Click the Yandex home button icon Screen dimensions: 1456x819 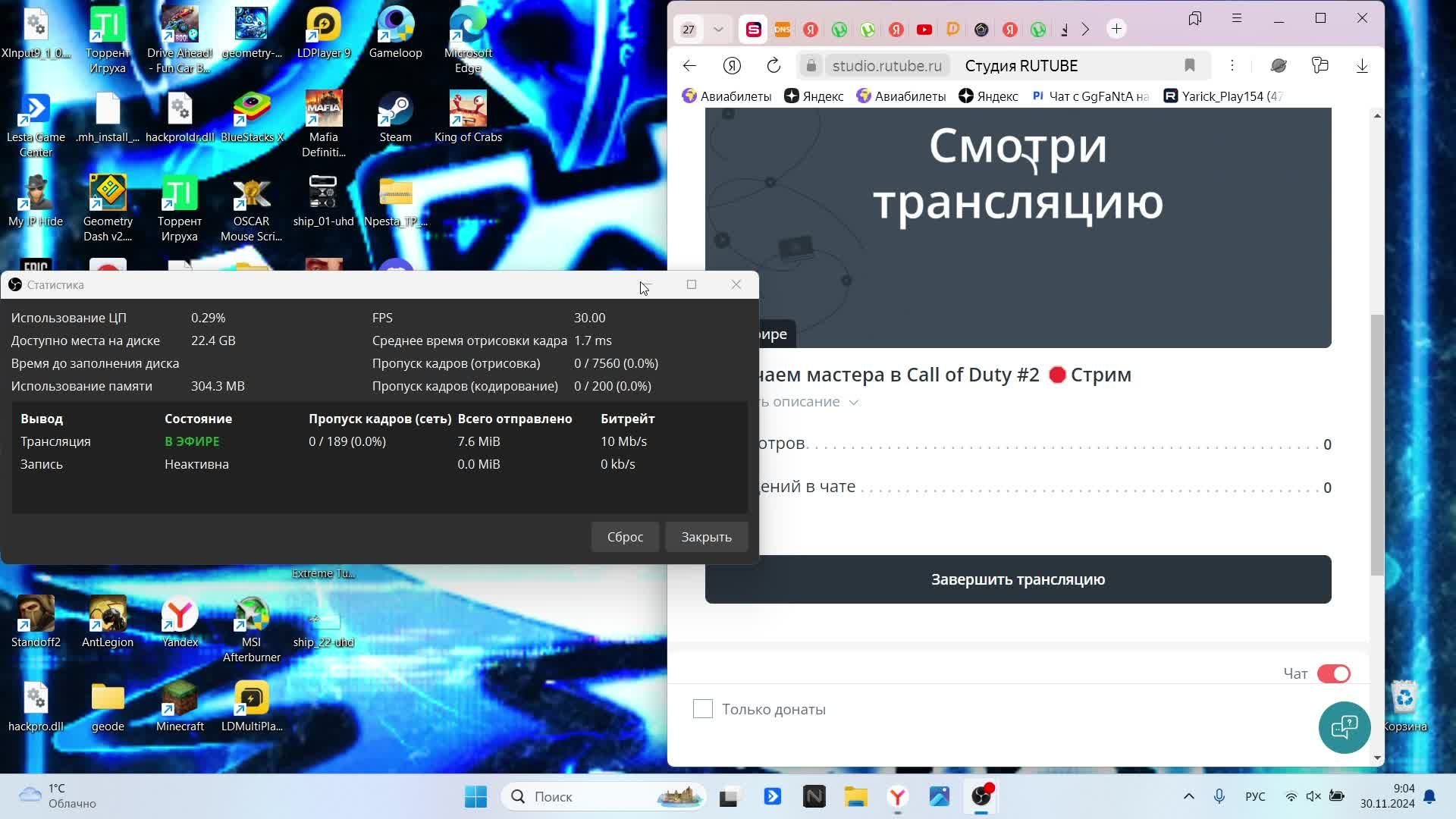click(x=732, y=66)
